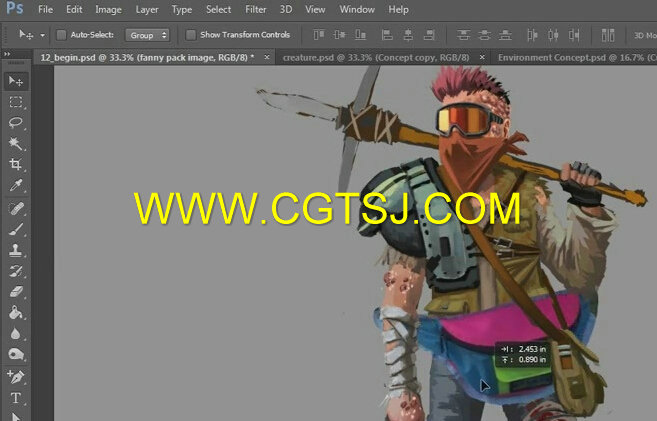Select the Crop tool
The width and height of the screenshot is (657, 421).
(16, 164)
